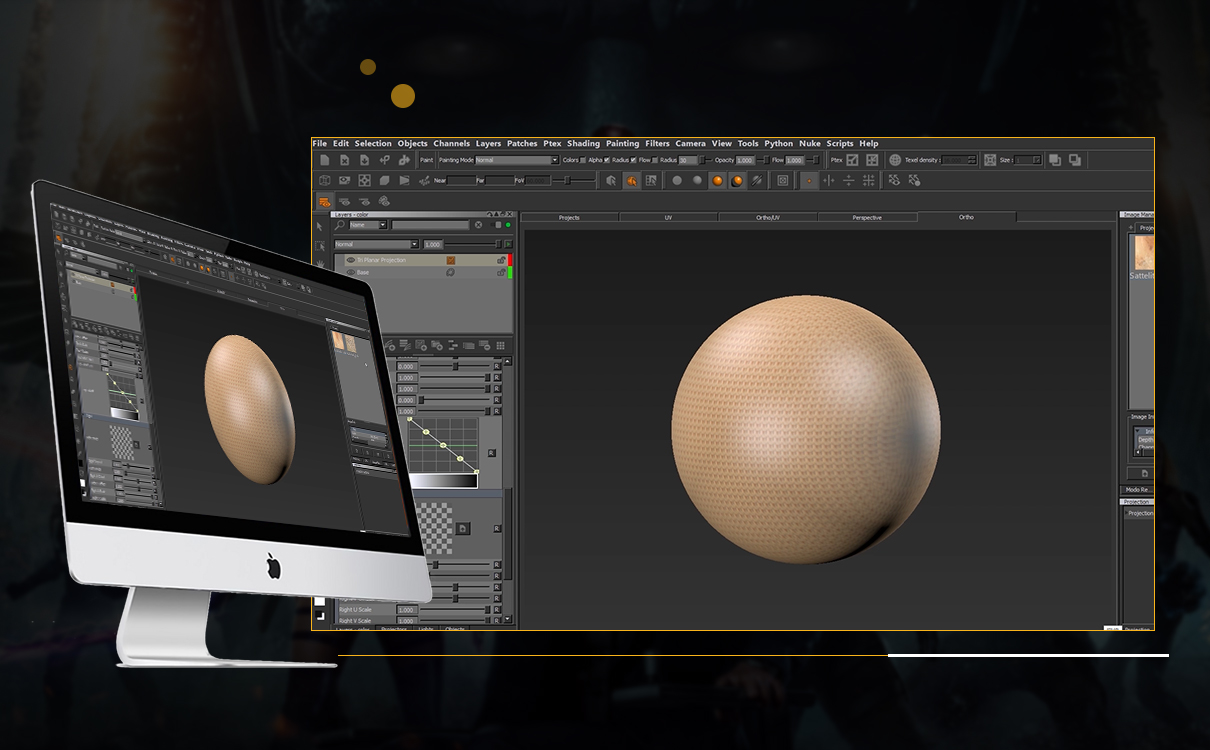Screen dimensions: 1210x750
Task: Click the horizontal-line mirror symmetry icon
Action: pyautogui.click(x=848, y=181)
